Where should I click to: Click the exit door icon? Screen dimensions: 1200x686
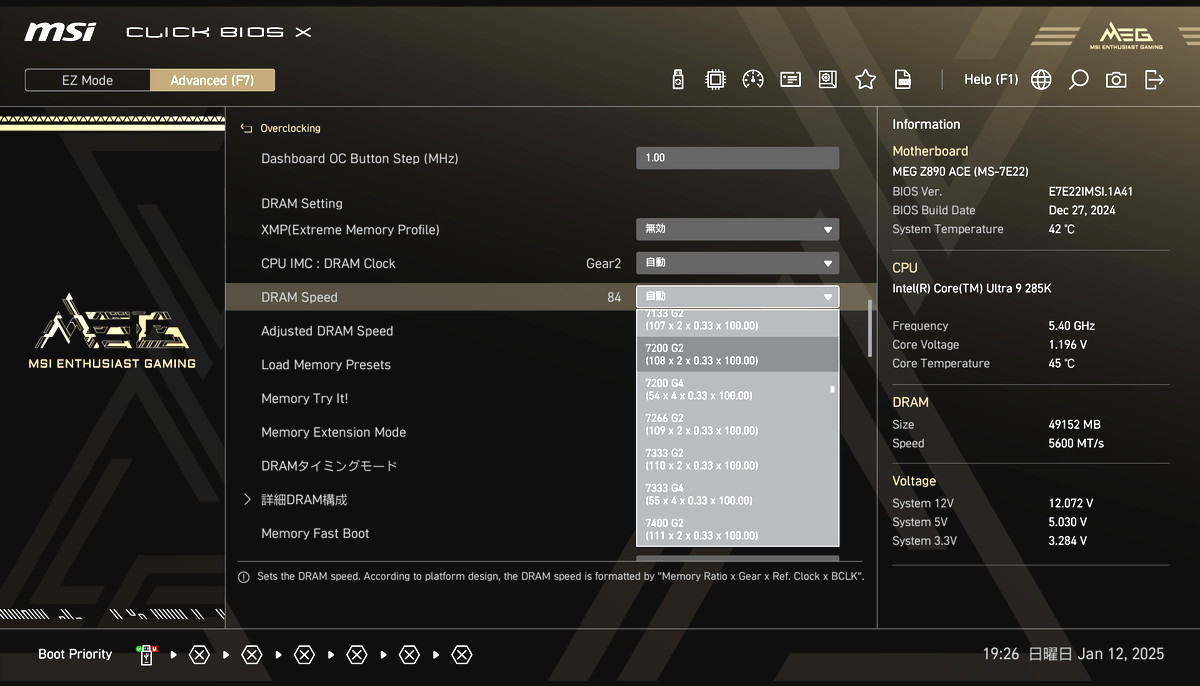point(1154,80)
